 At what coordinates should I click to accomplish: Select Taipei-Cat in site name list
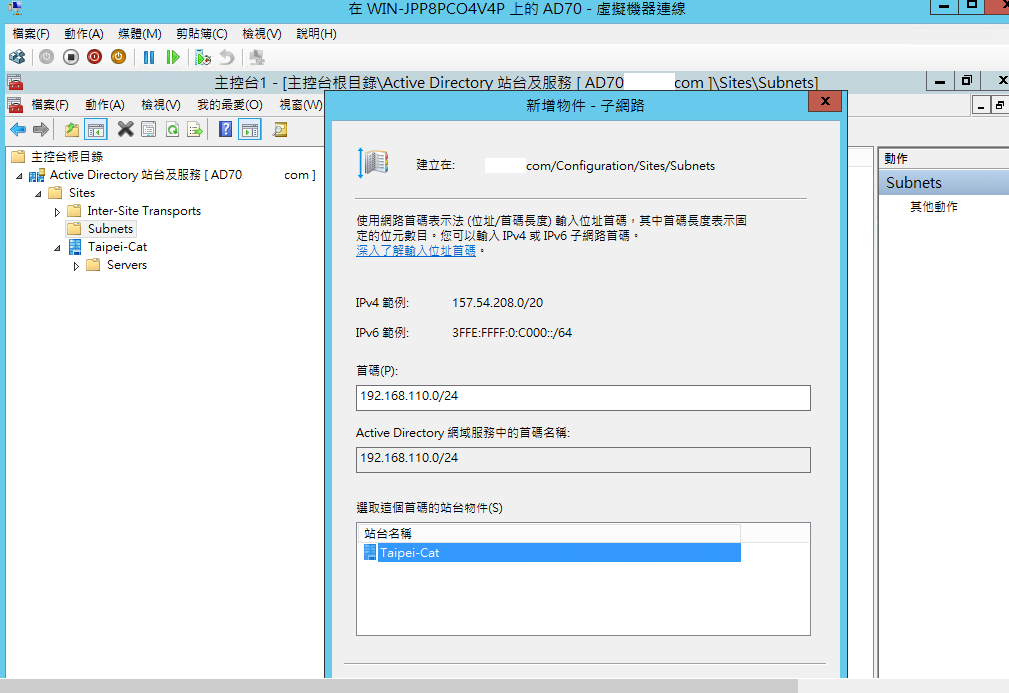coord(552,553)
